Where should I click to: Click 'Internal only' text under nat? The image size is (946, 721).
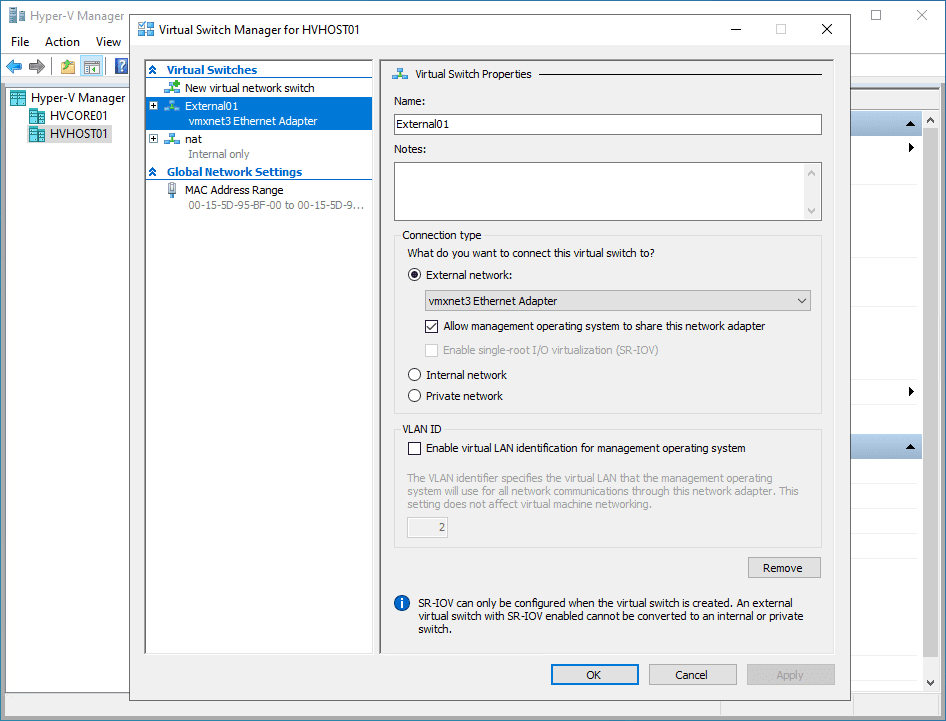click(x=218, y=154)
